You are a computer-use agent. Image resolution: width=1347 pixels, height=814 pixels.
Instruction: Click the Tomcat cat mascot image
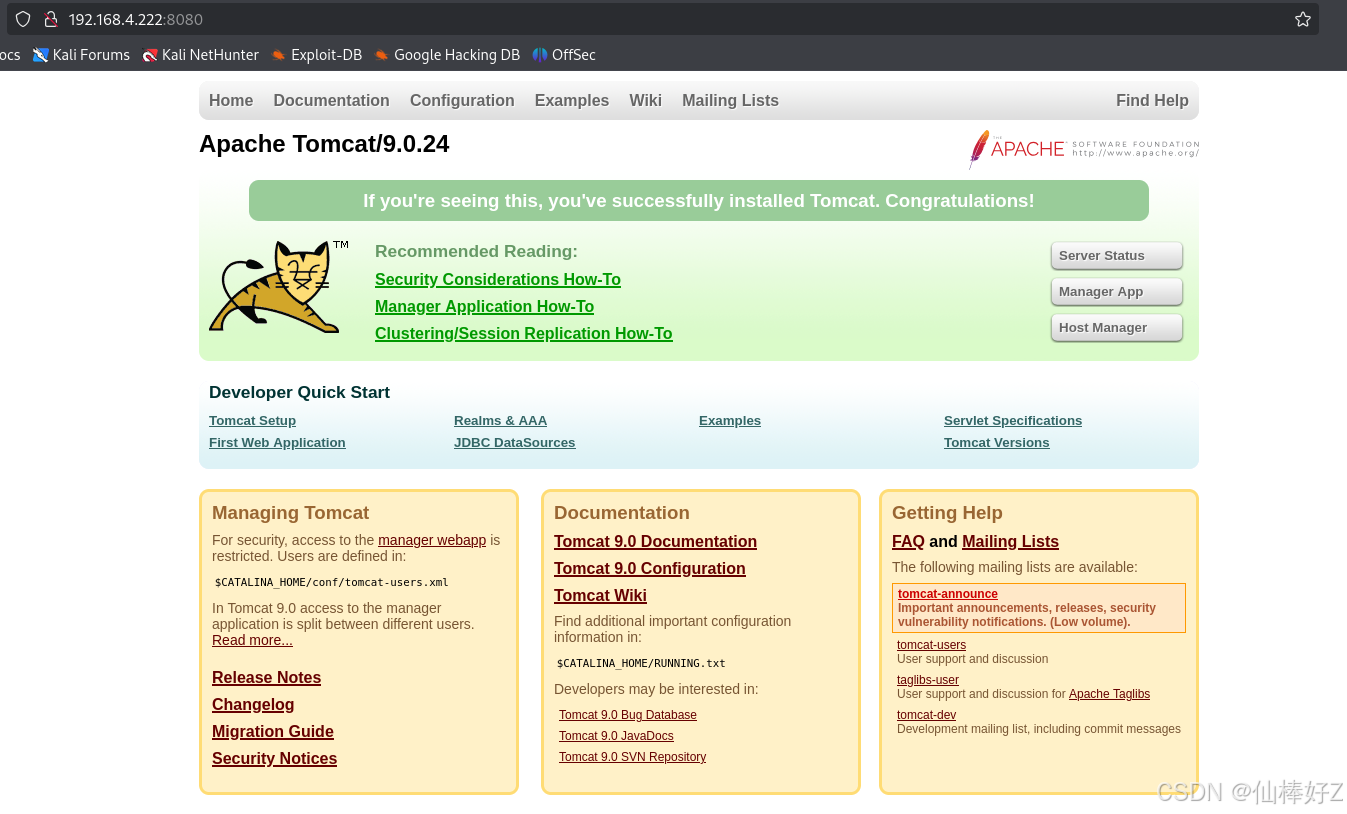278,286
